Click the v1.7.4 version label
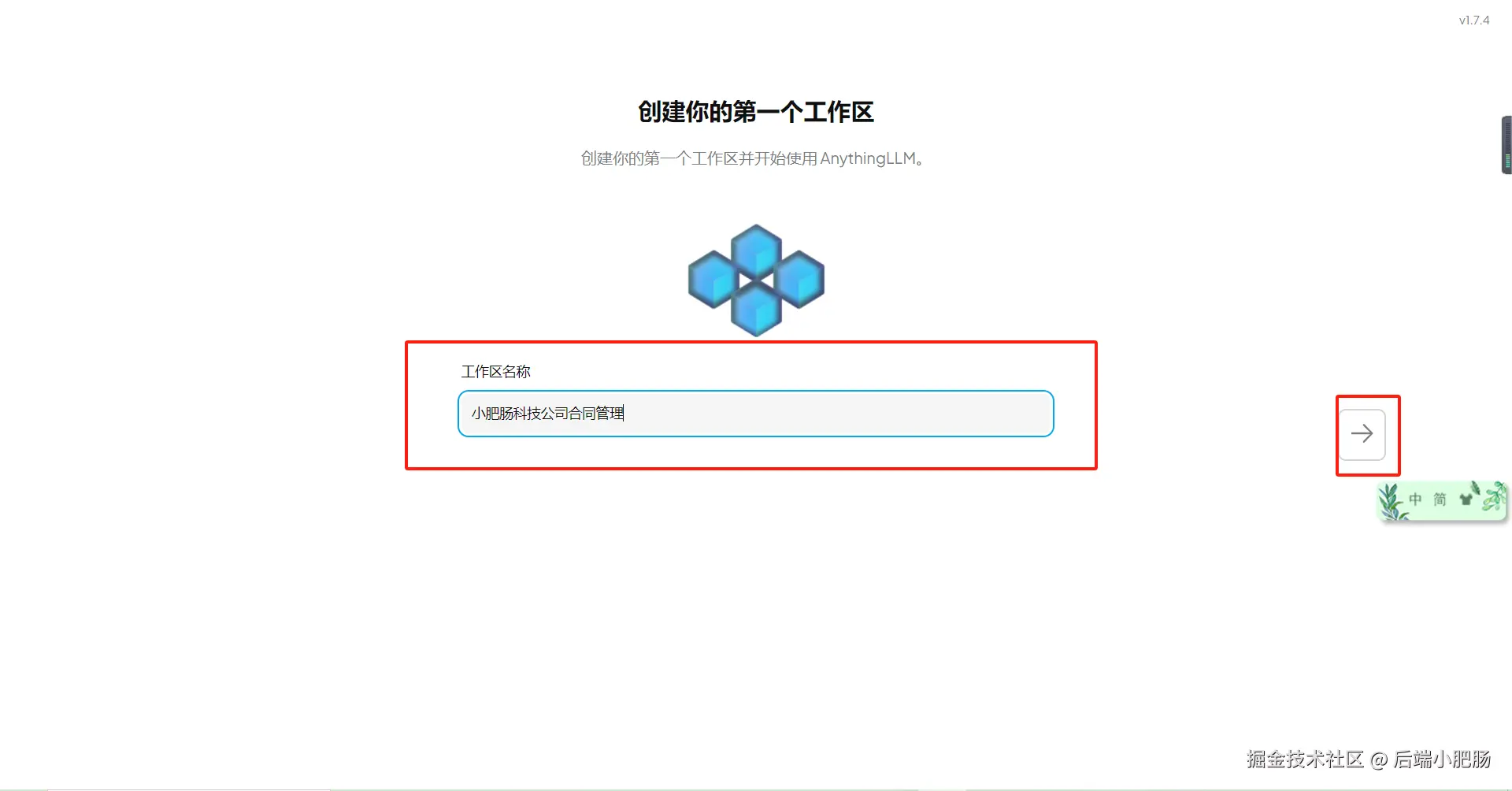 coord(1474,20)
